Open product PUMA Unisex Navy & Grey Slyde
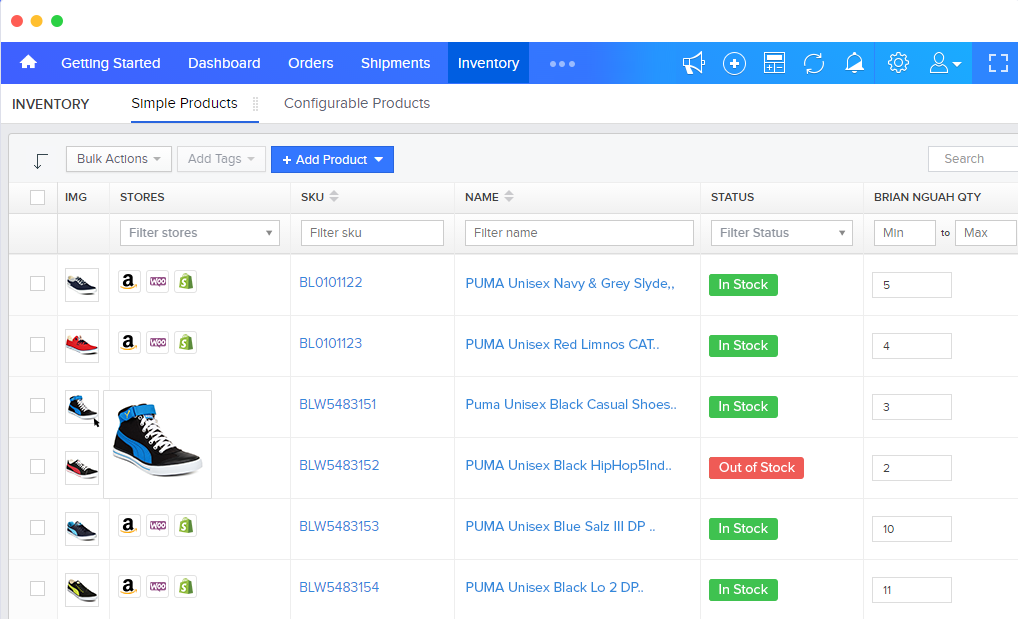Viewport: 1018px width, 619px height. (570, 284)
